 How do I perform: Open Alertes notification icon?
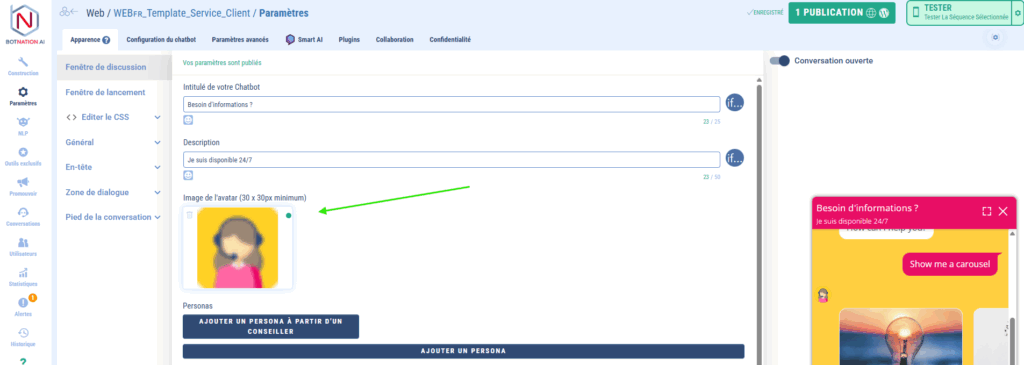[x=23, y=303]
